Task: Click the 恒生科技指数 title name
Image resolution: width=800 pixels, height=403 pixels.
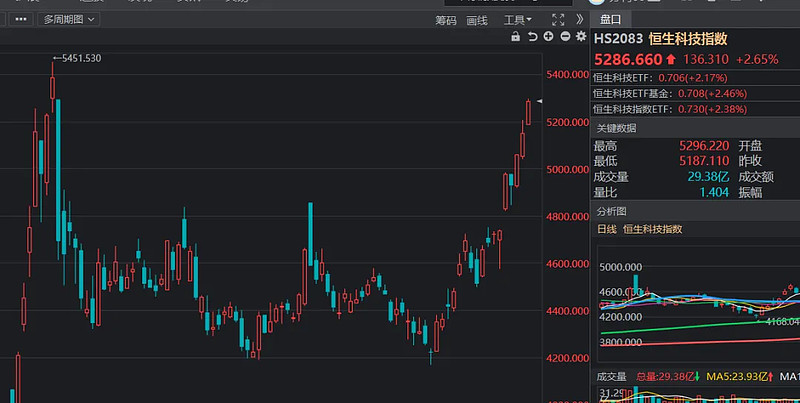Action: [x=688, y=39]
